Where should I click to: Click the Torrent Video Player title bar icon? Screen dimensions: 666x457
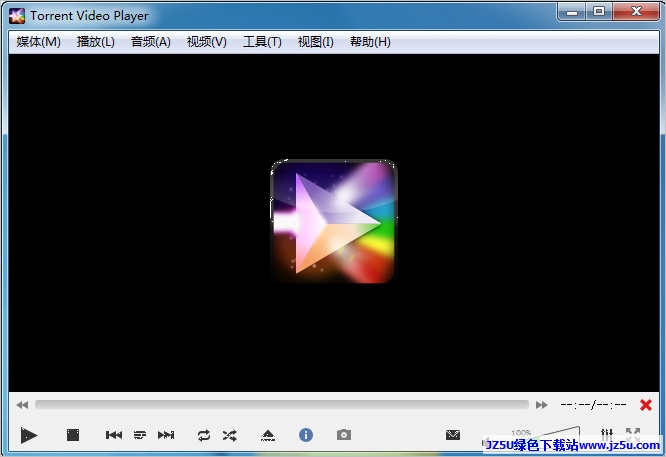click(x=17, y=16)
